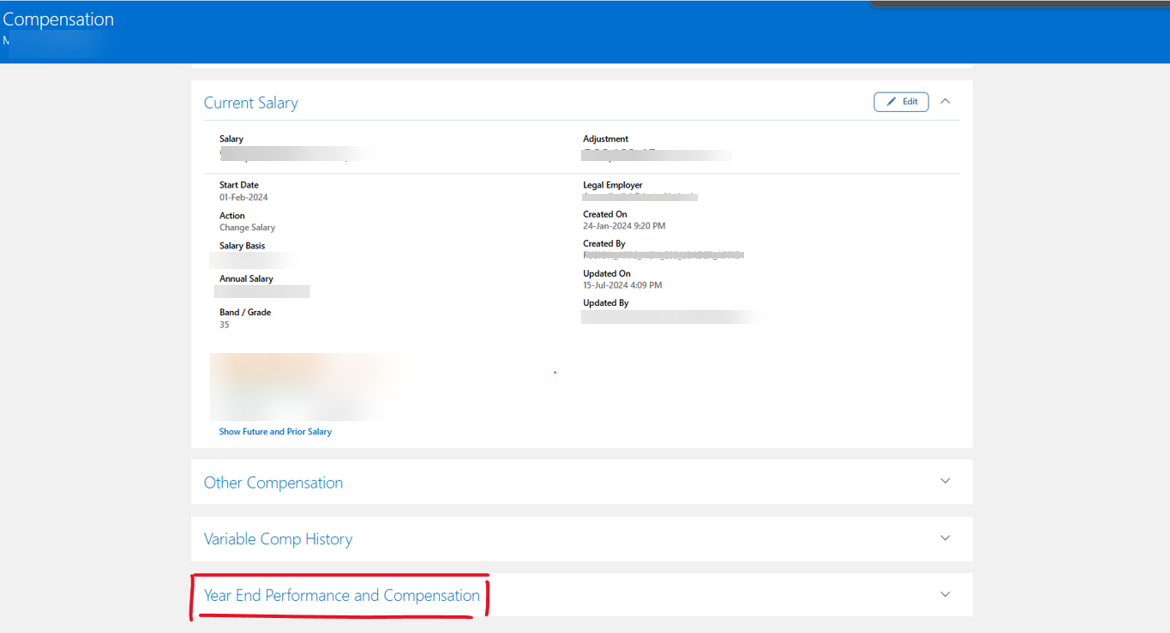Screen dimensions: 1170x633
Task: Select the circled Year End Performance heading
Action: click(x=341, y=594)
